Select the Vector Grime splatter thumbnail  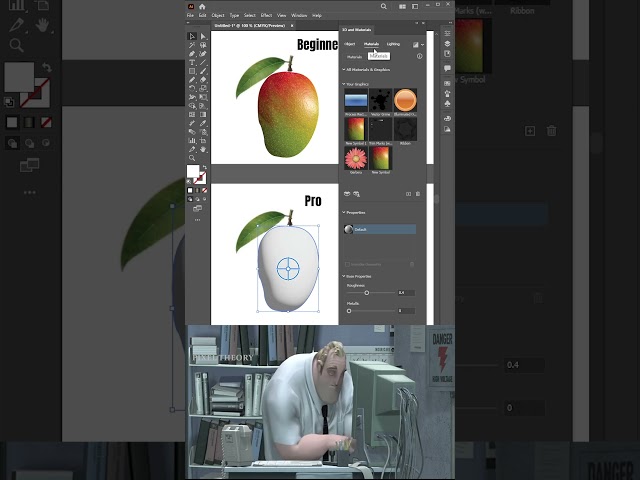(x=380, y=100)
